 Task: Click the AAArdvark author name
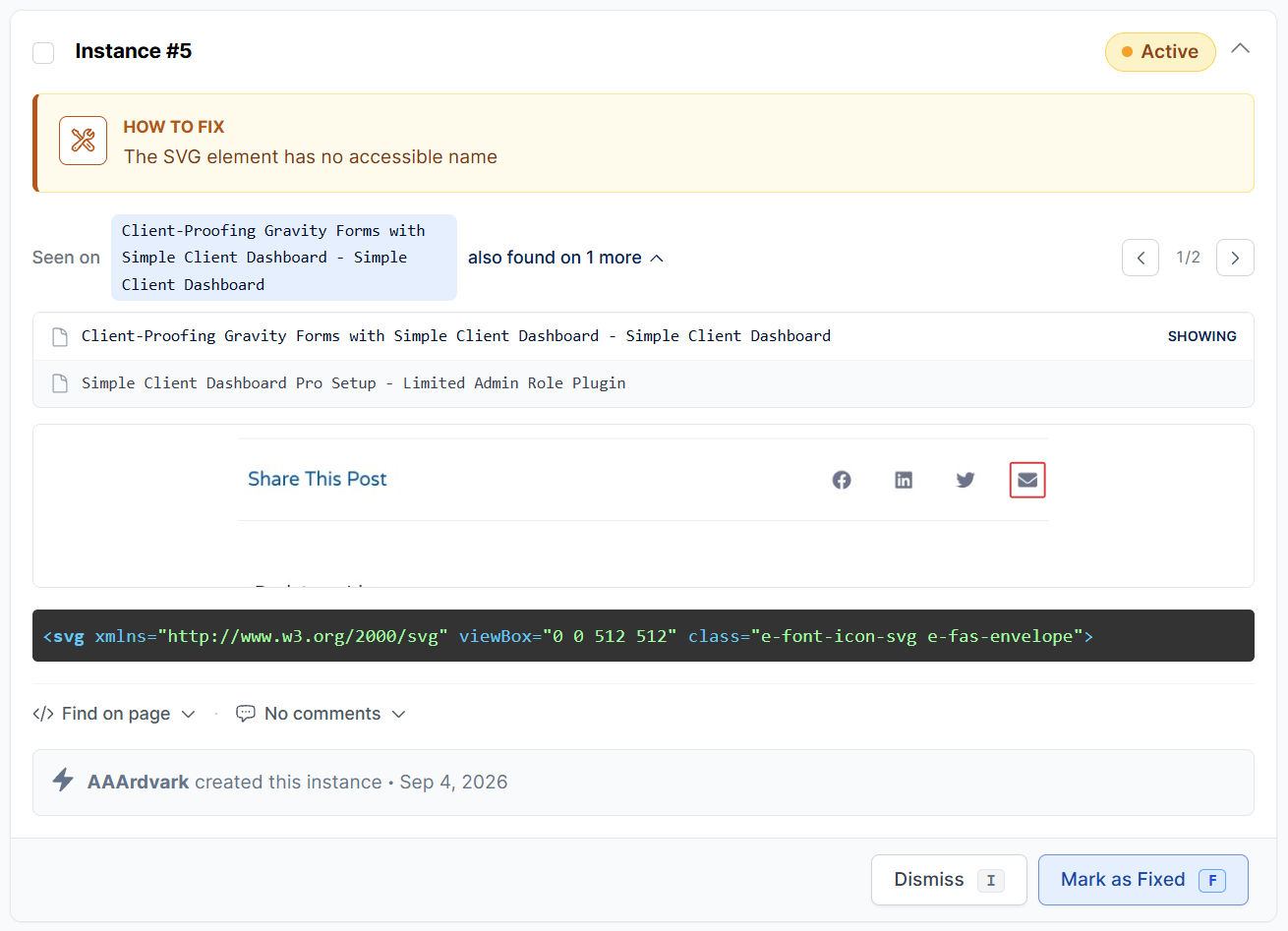[x=139, y=782]
